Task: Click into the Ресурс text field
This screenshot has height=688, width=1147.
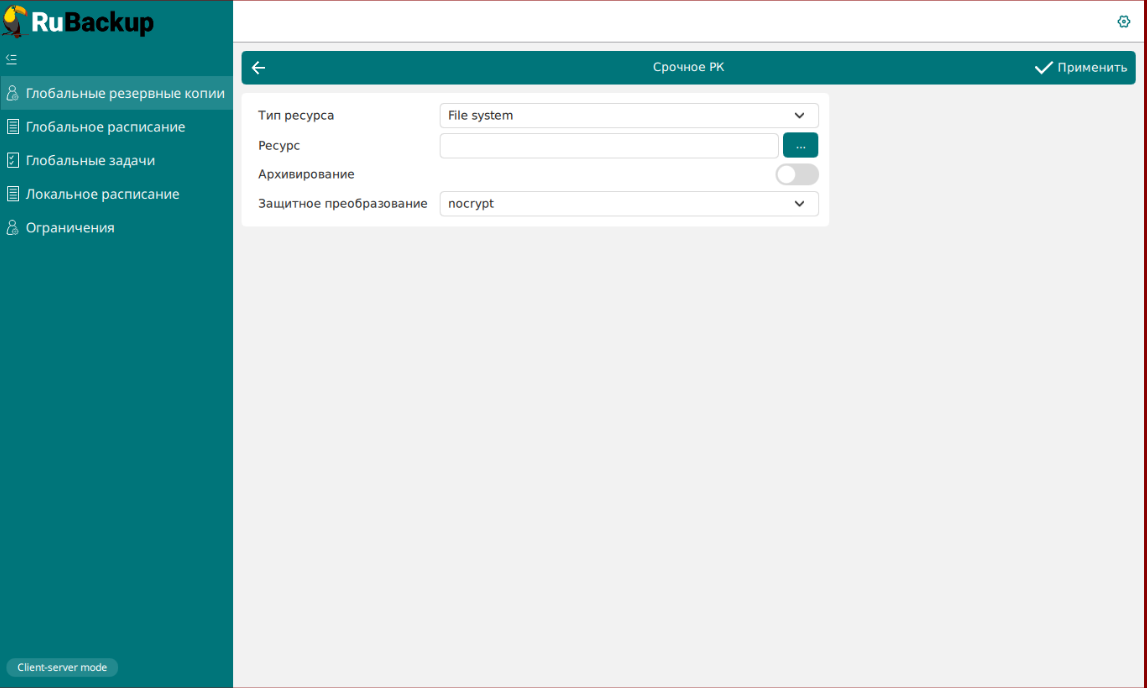Action: 608,146
